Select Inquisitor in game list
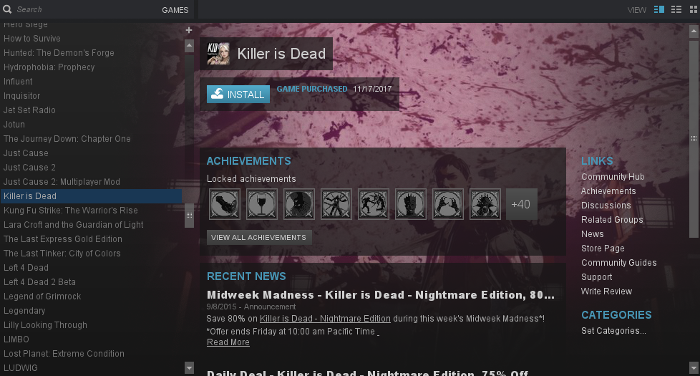Screen dimensions: 700x376 [x=21, y=96]
